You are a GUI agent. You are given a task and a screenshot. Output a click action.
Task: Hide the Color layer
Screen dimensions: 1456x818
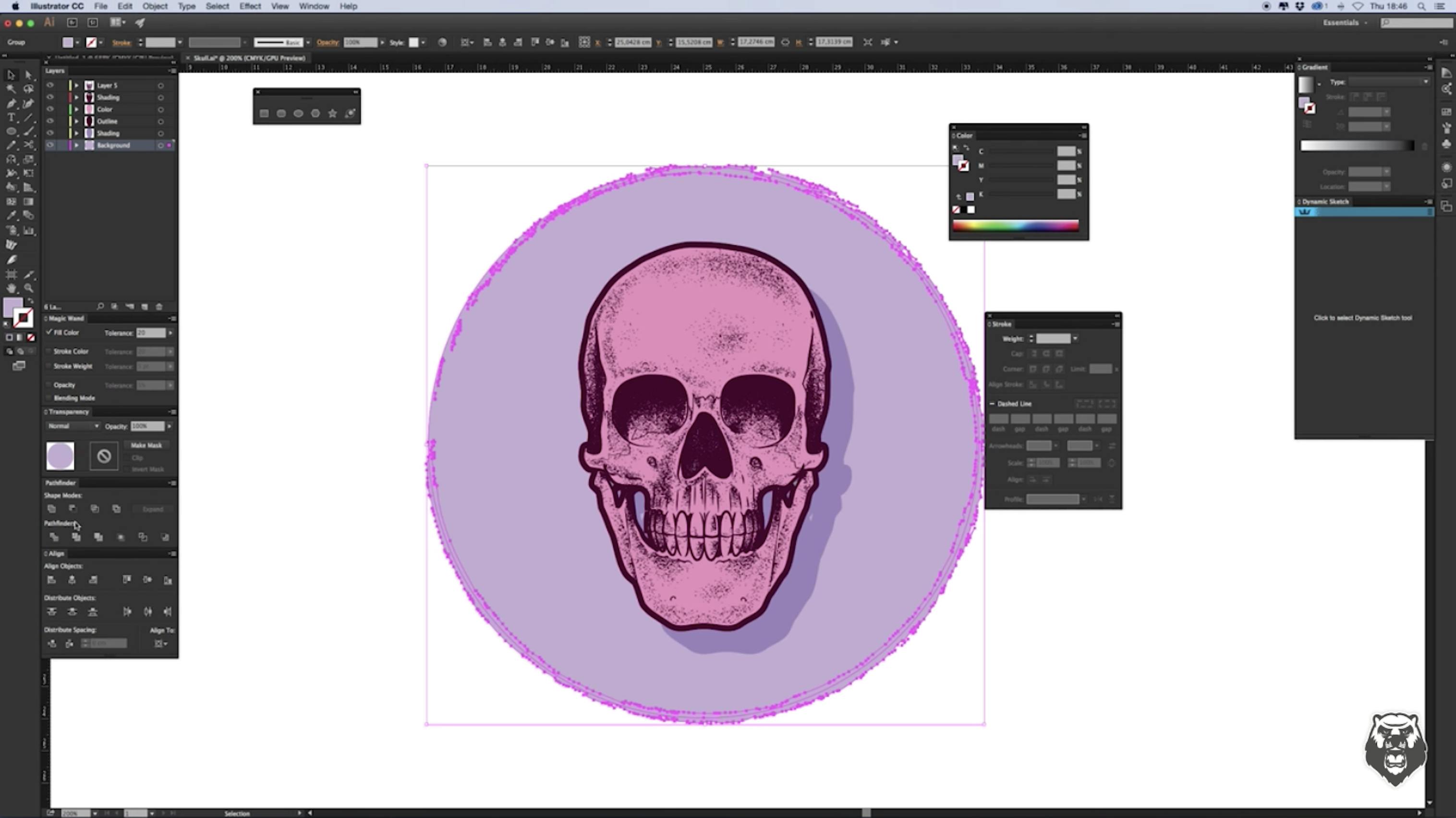[x=50, y=109]
